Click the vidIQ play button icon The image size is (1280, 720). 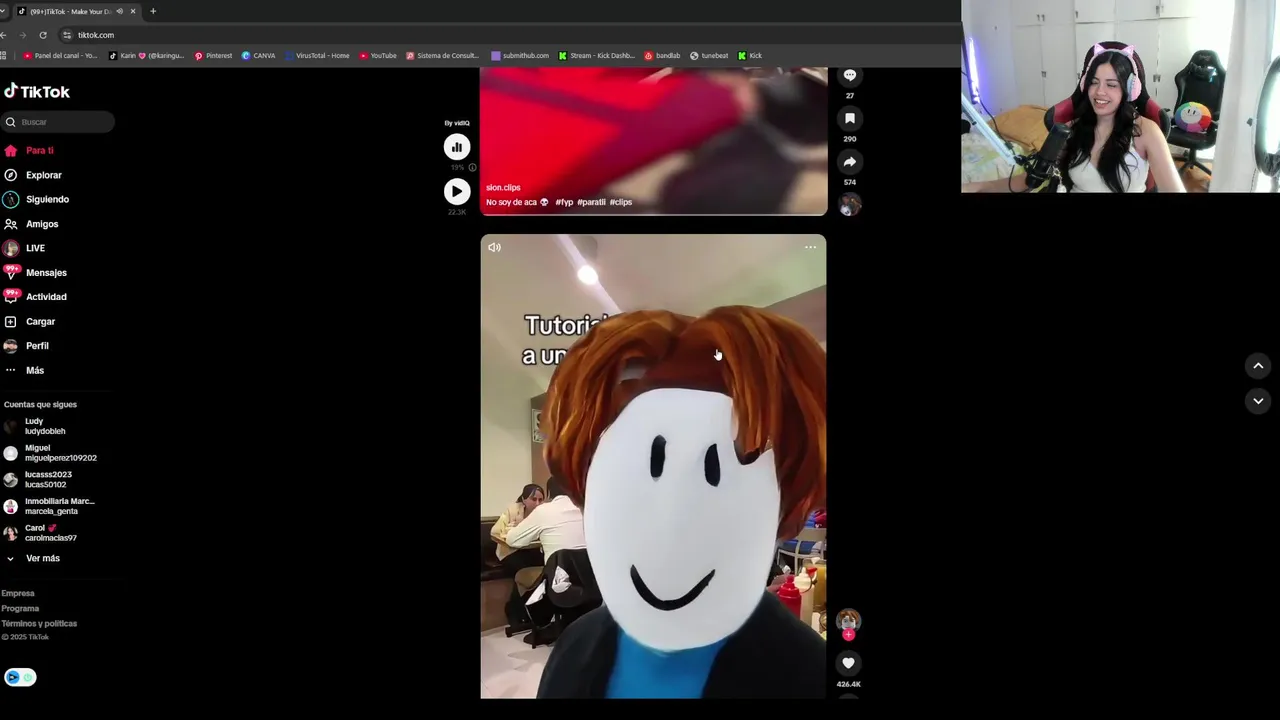457,191
